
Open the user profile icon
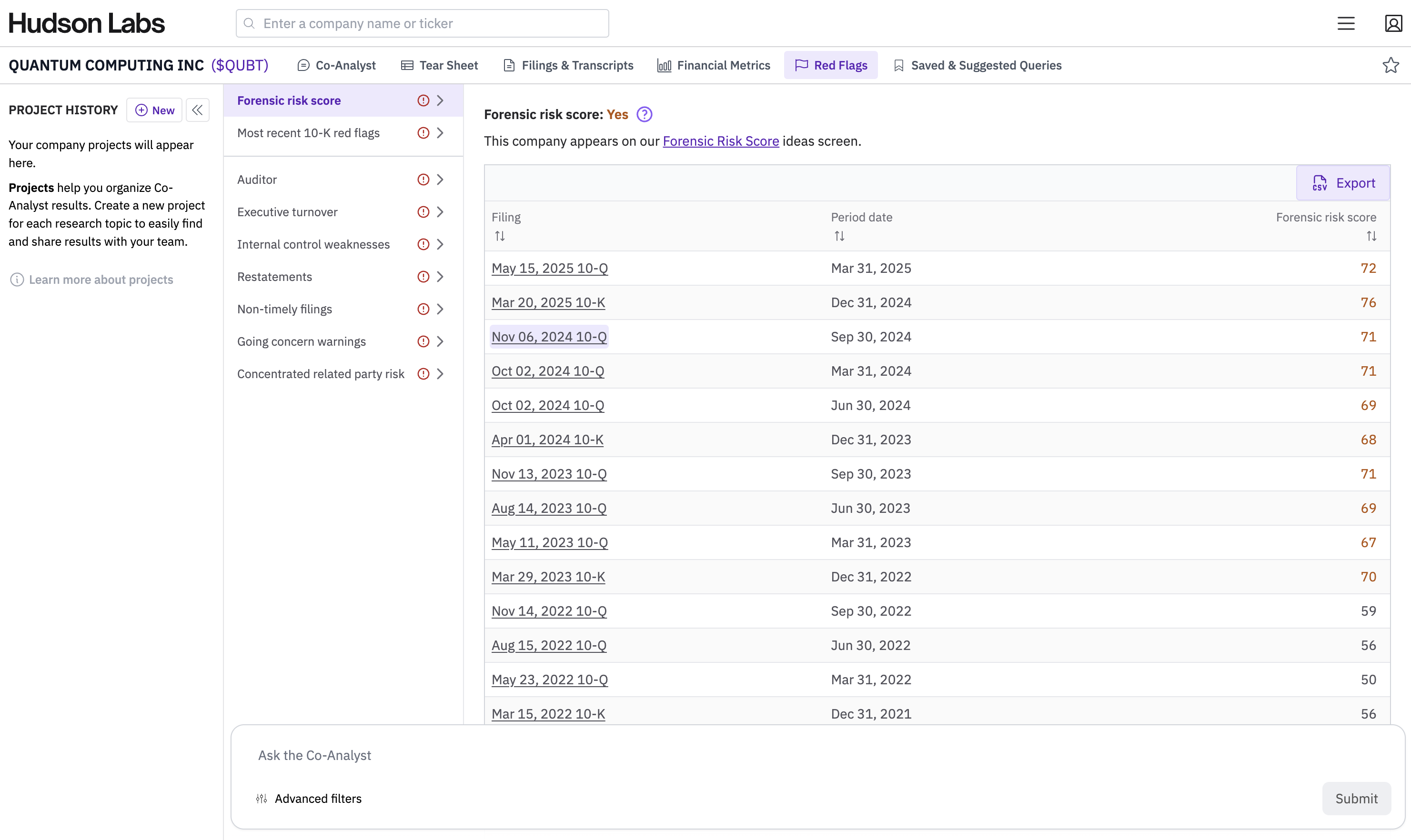(1393, 23)
